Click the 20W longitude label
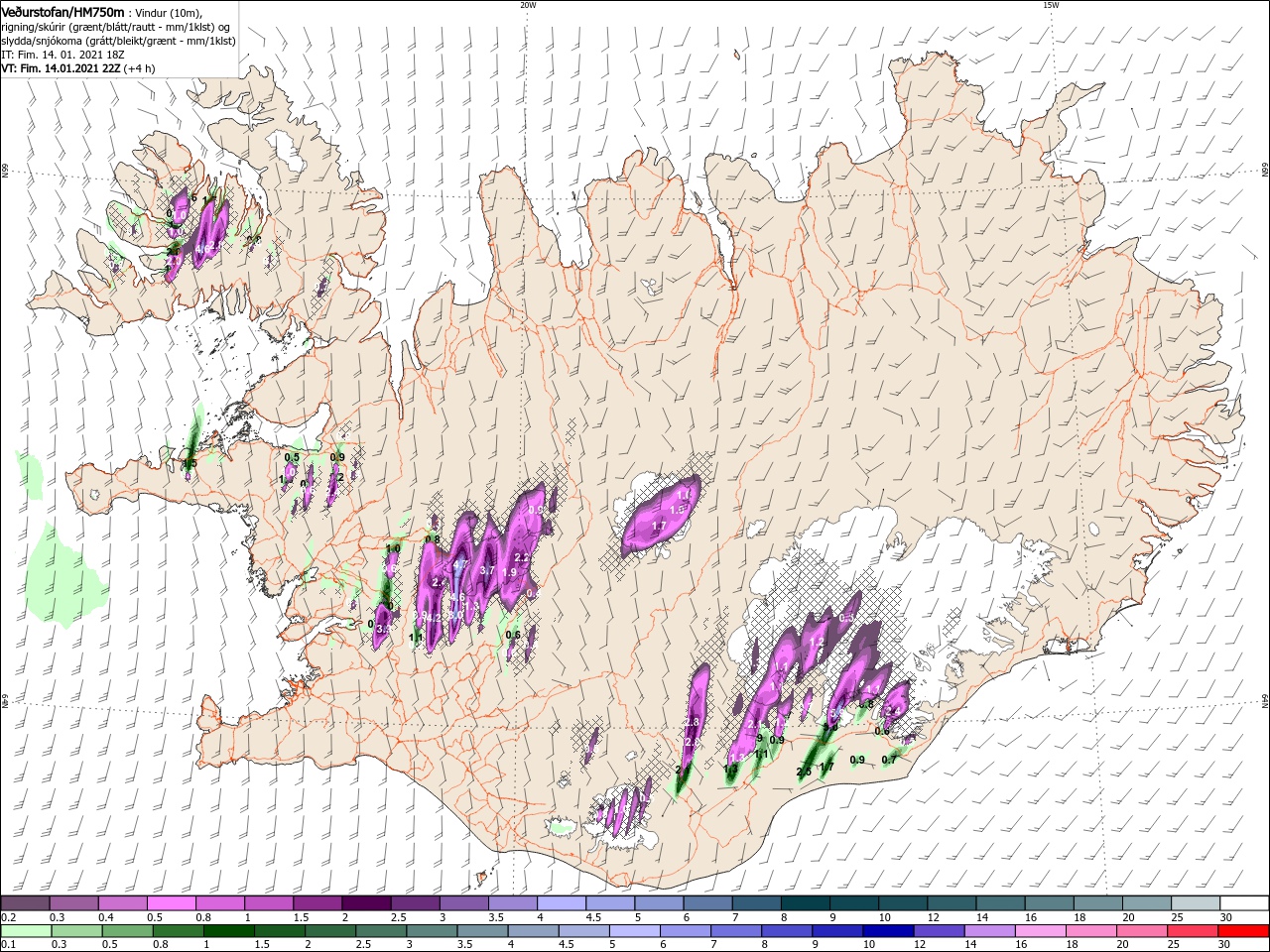This screenshot has width=1270, height=952. 528,5
